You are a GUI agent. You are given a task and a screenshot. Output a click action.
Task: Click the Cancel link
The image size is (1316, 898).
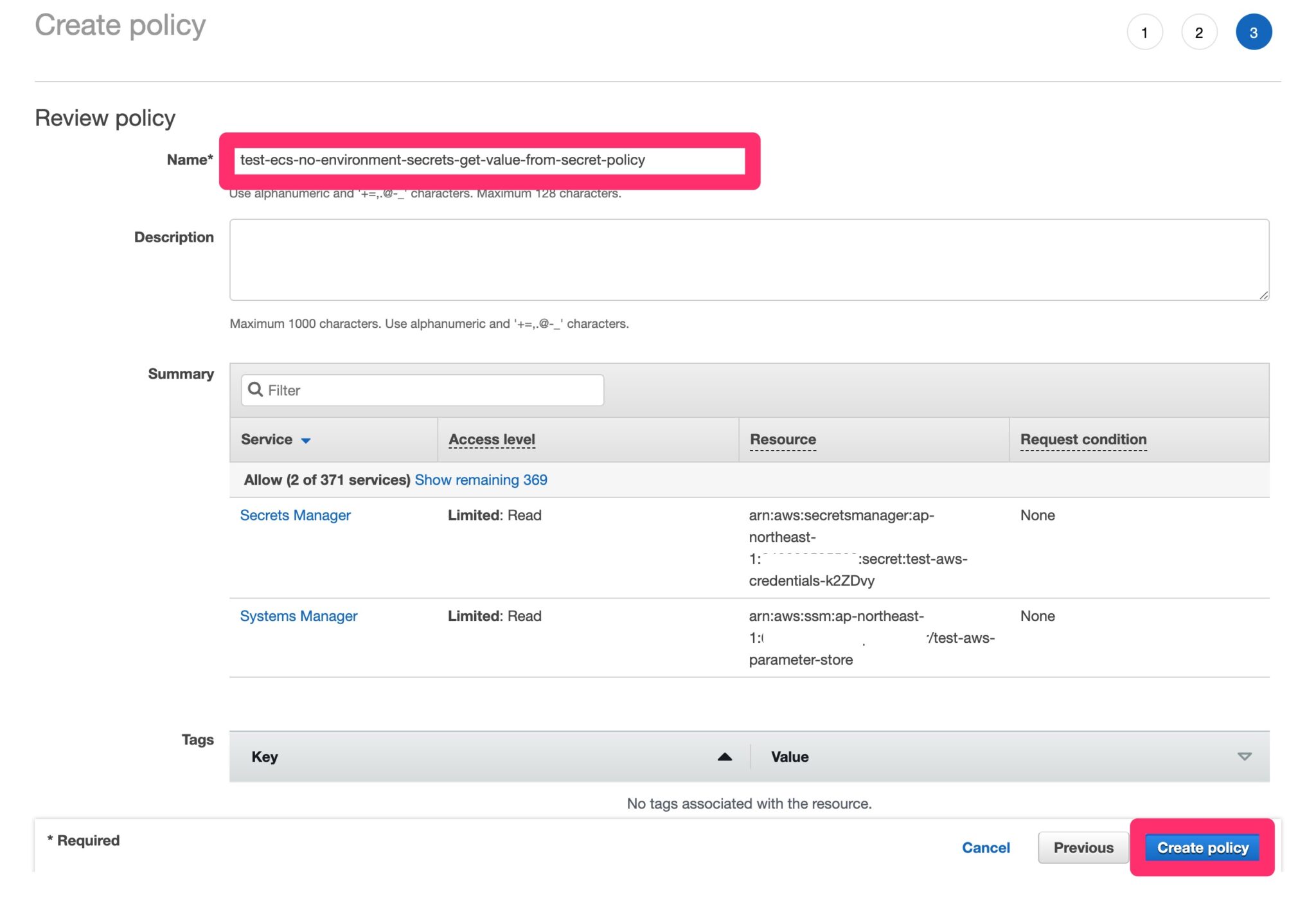[x=985, y=847]
